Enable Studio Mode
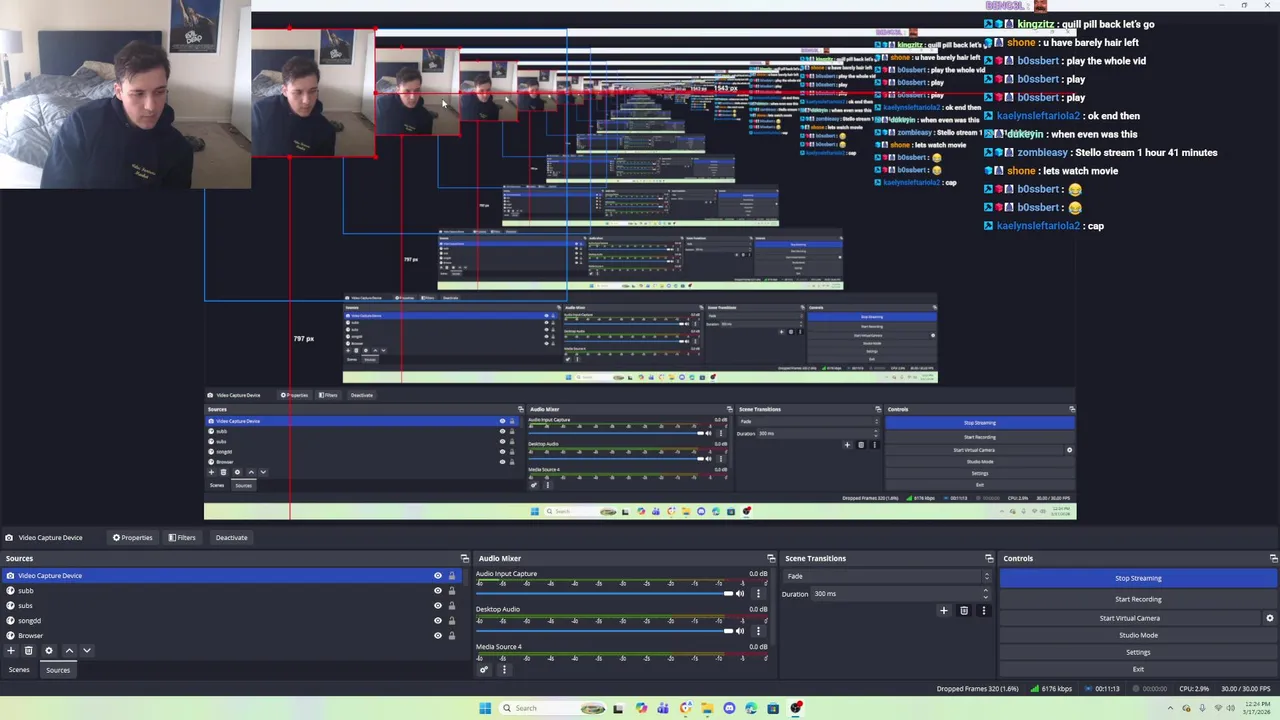This screenshot has height=720, width=1280. point(1138,635)
